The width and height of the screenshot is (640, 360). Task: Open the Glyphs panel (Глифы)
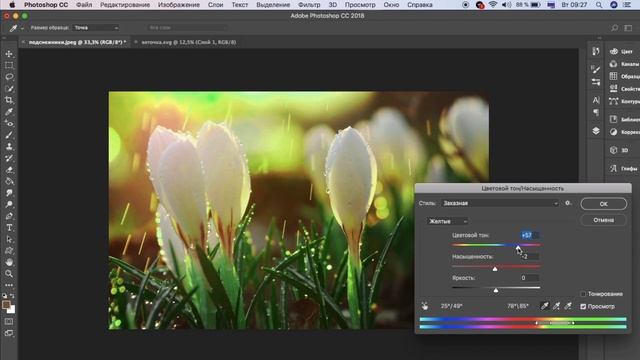624,168
